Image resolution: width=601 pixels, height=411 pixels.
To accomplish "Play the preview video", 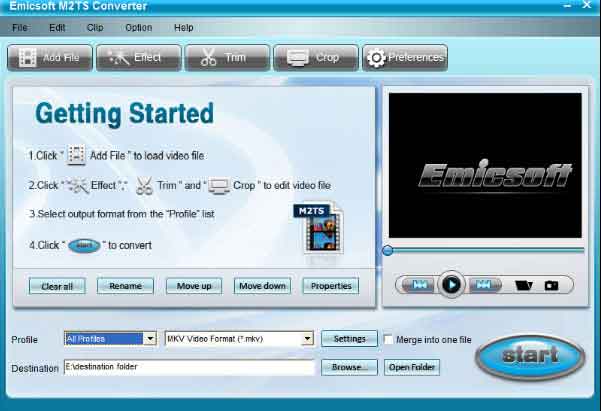I will pos(451,285).
